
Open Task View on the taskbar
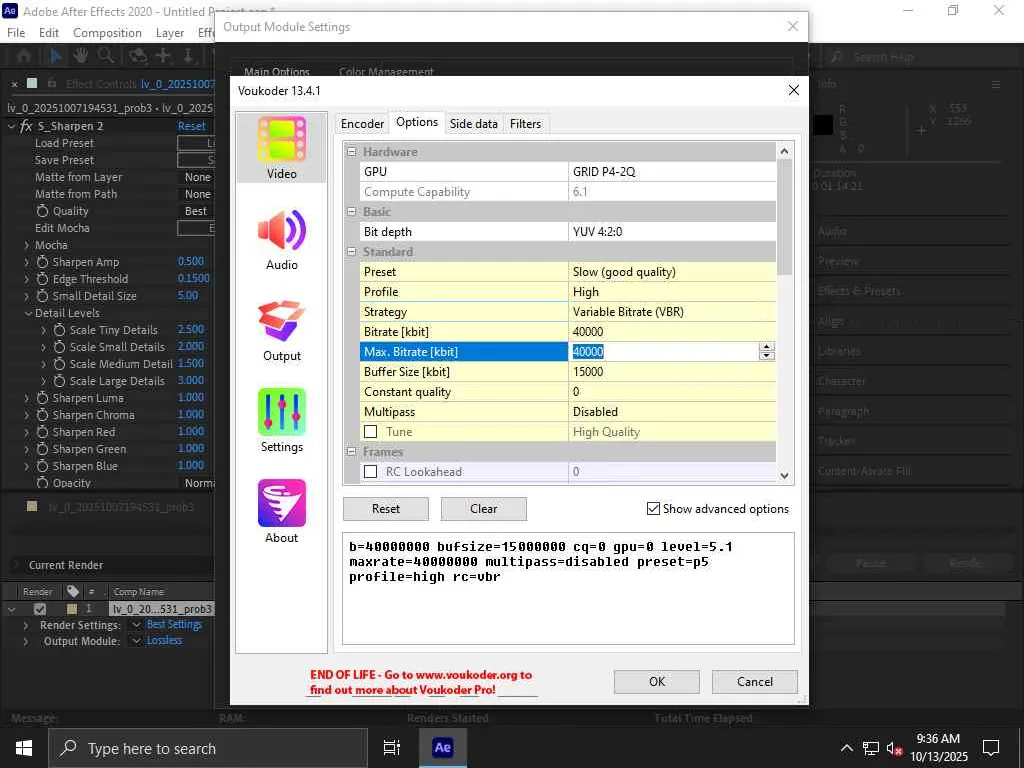(x=391, y=748)
